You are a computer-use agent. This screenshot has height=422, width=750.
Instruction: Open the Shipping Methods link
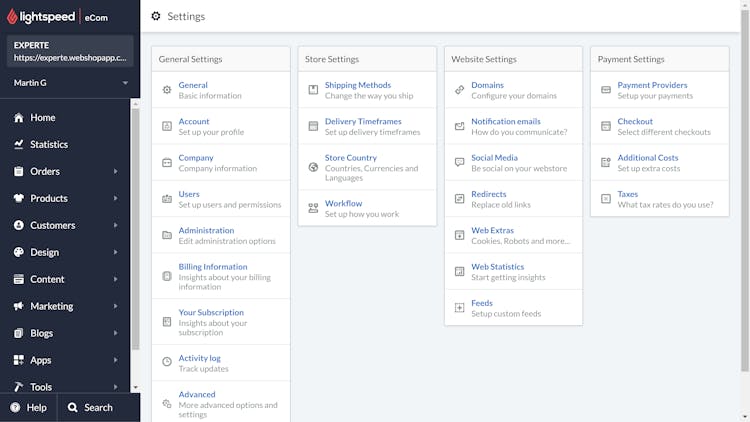(x=357, y=85)
